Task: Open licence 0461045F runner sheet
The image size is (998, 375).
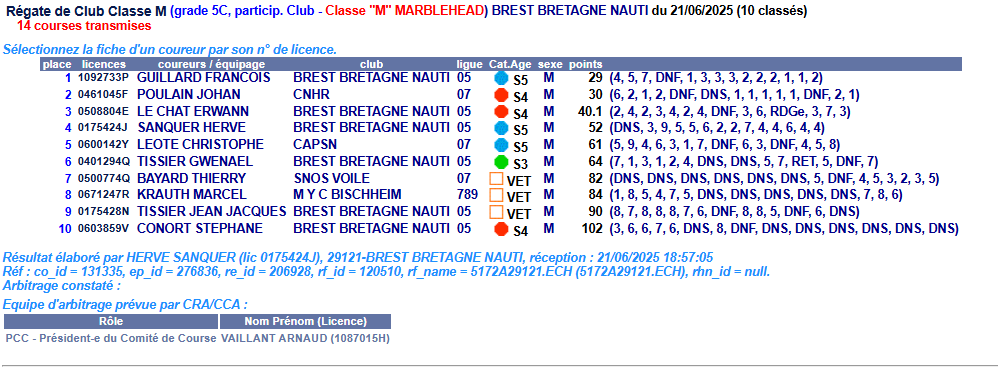Action: coord(103,95)
